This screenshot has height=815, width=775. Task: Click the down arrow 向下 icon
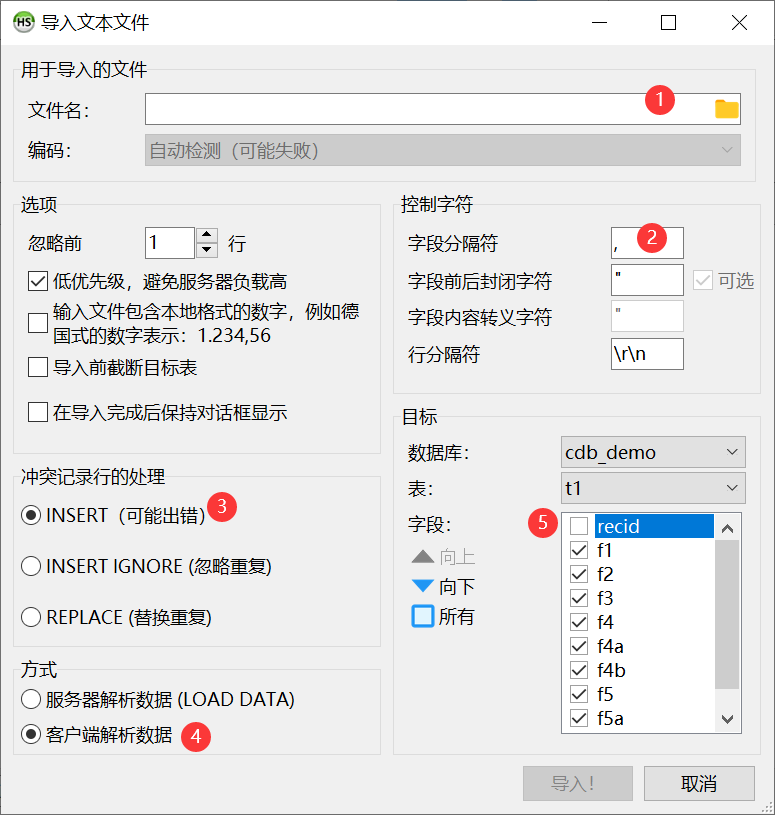(x=423, y=586)
